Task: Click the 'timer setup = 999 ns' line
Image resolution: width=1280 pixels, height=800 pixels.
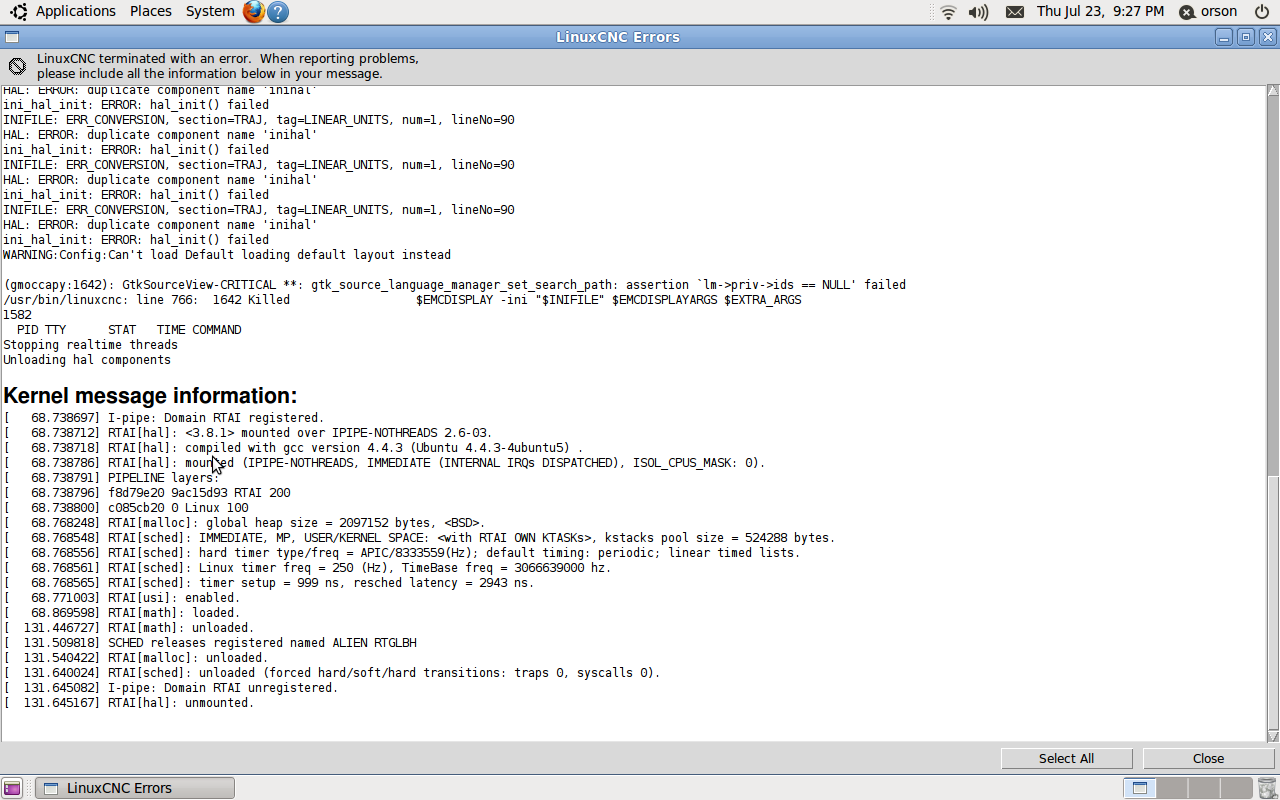Action: (269, 583)
